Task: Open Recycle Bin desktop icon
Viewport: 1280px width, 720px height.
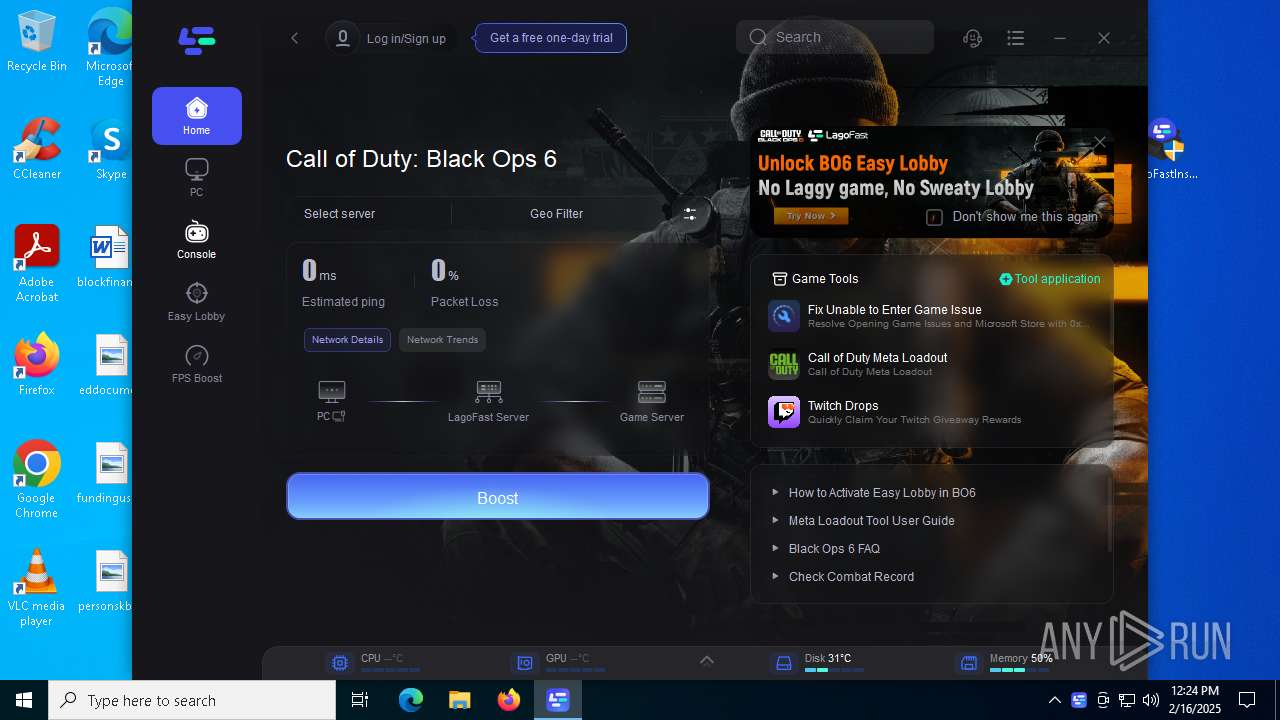Action: 37,42
